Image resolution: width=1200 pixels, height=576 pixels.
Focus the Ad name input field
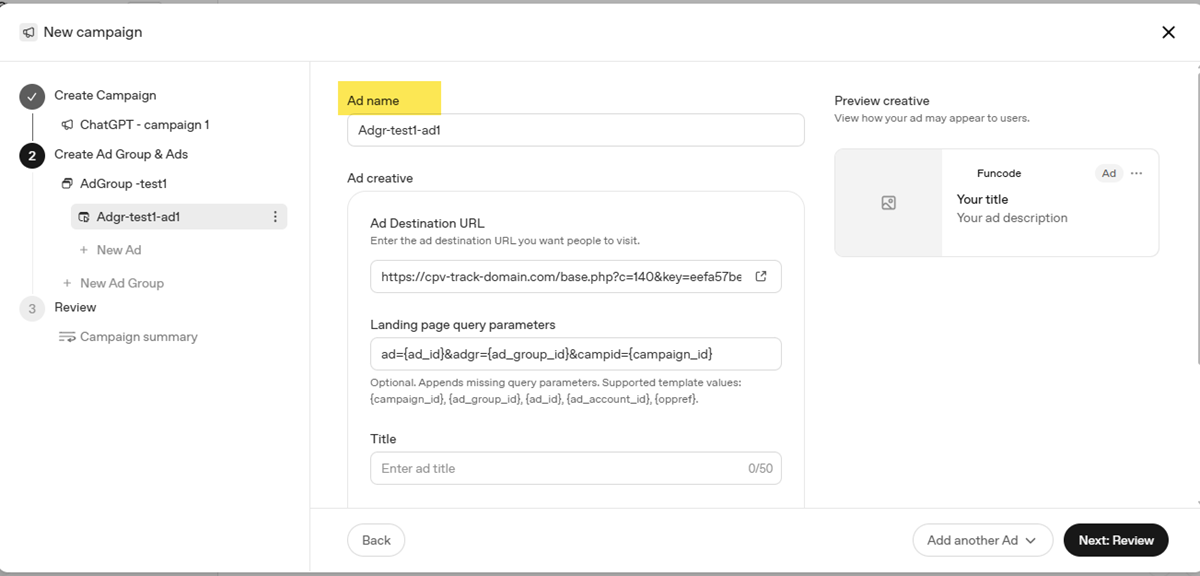[x=575, y=130]
